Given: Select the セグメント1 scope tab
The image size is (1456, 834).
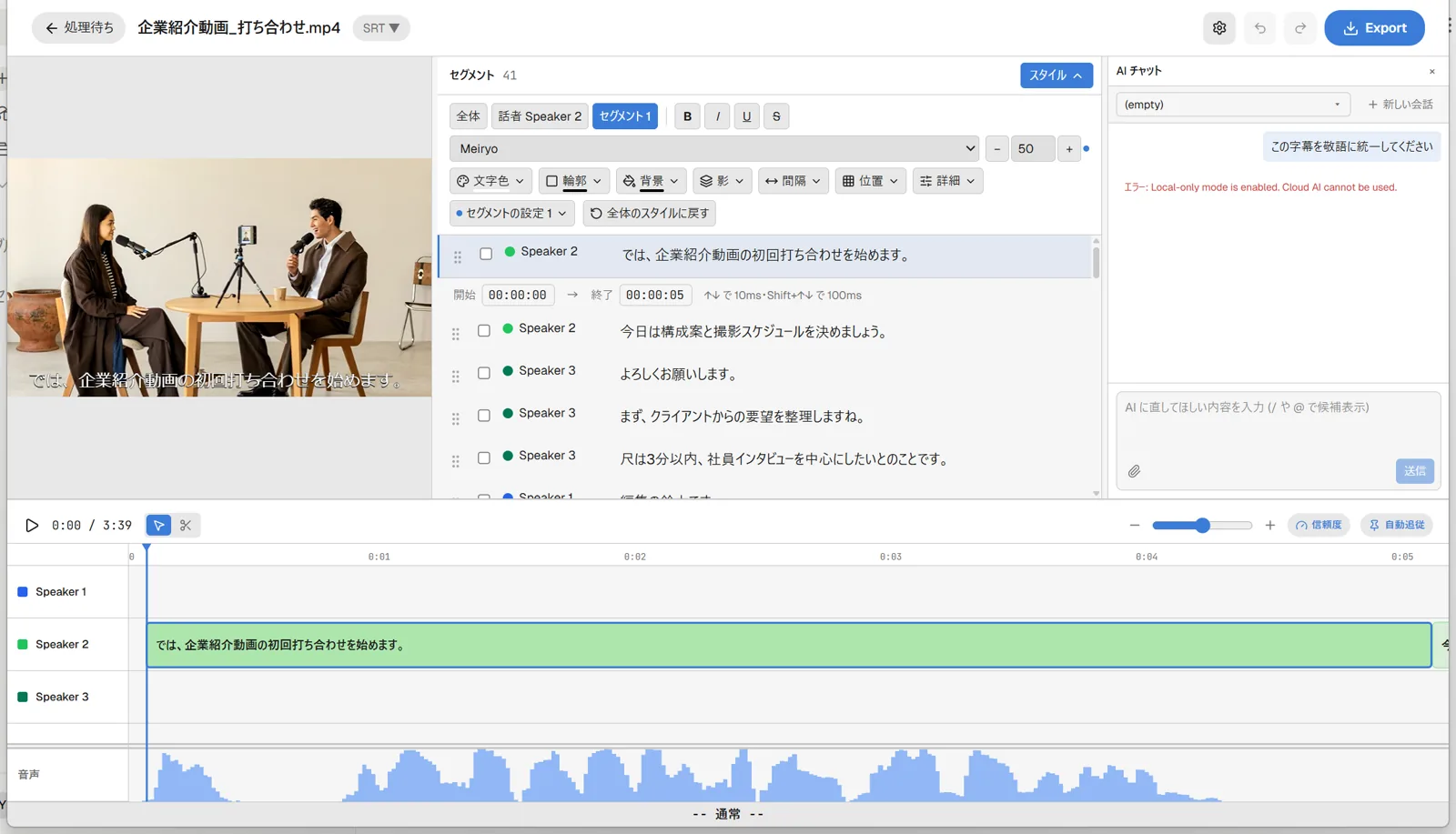Looking at the screenshot, I should point(624,116).
